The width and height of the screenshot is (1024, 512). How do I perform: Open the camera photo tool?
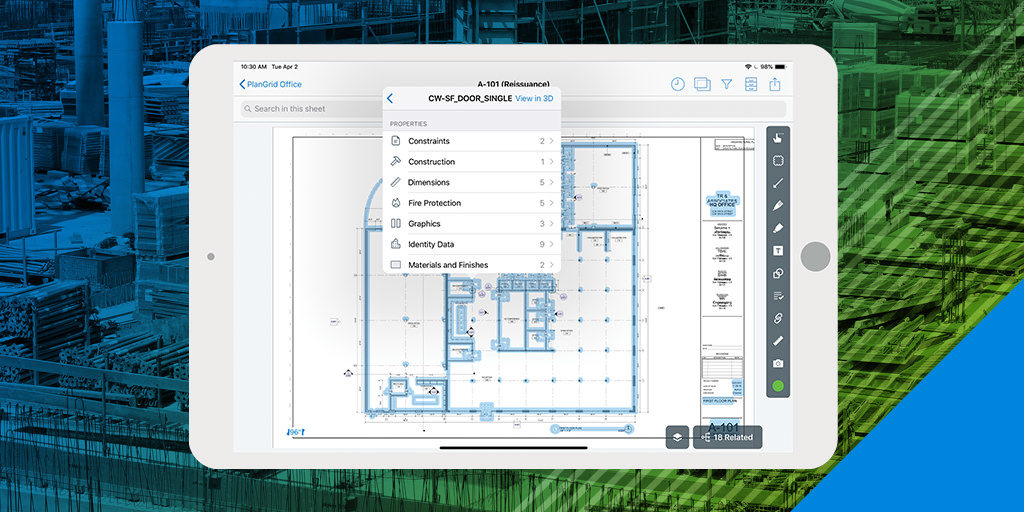778,364
